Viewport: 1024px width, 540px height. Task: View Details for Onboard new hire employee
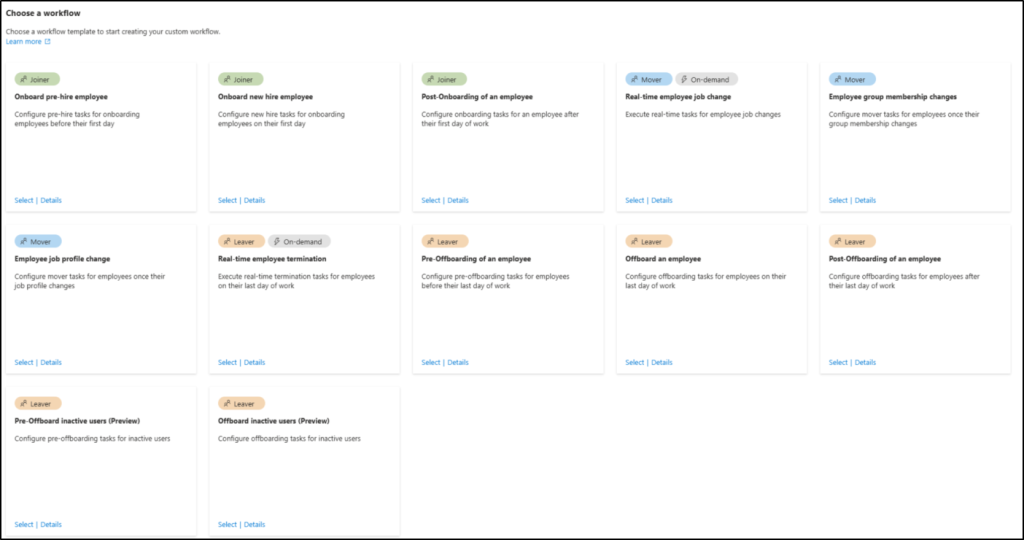pos(255,200)
